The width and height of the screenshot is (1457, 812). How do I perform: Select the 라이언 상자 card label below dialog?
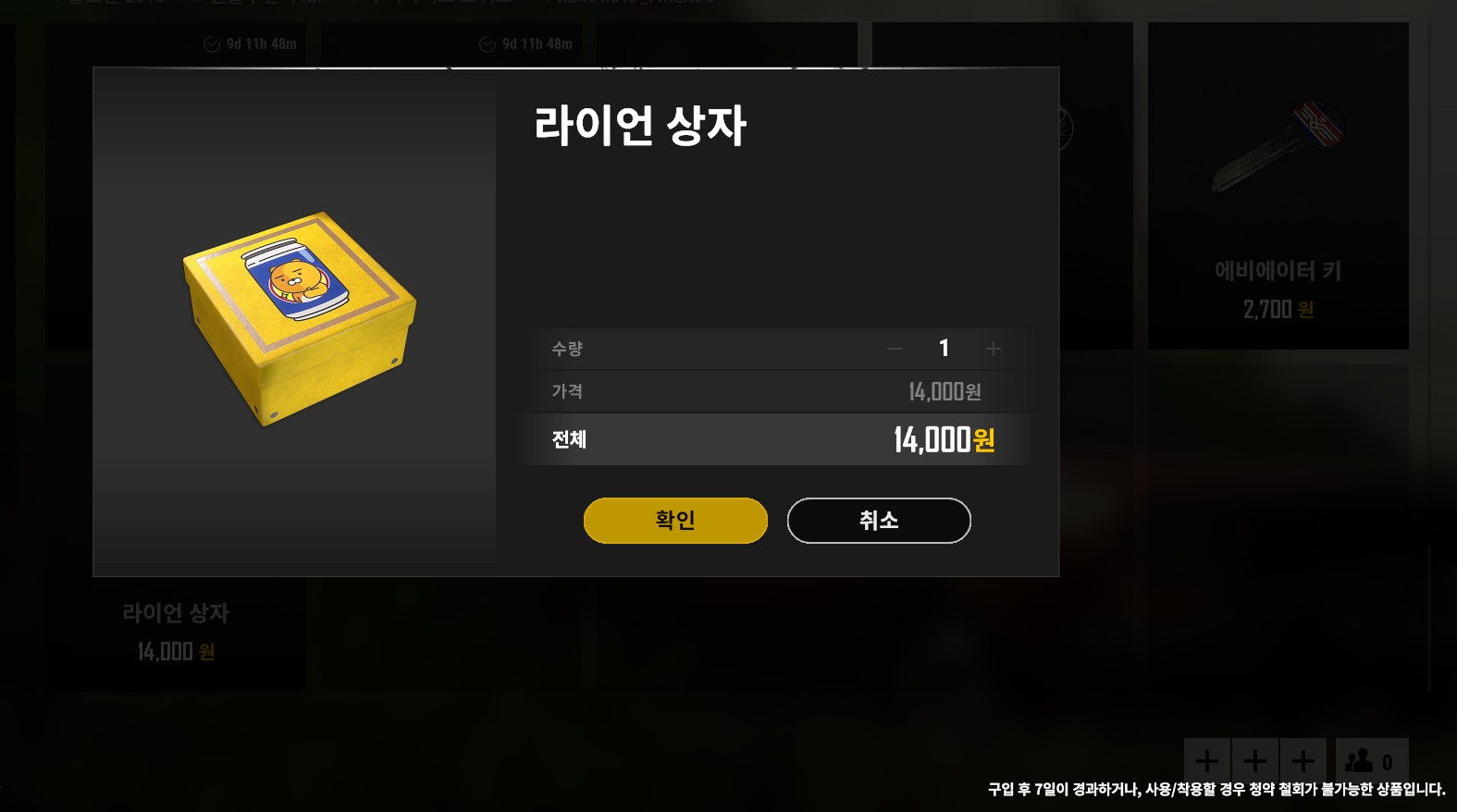(x=176, y=613)
